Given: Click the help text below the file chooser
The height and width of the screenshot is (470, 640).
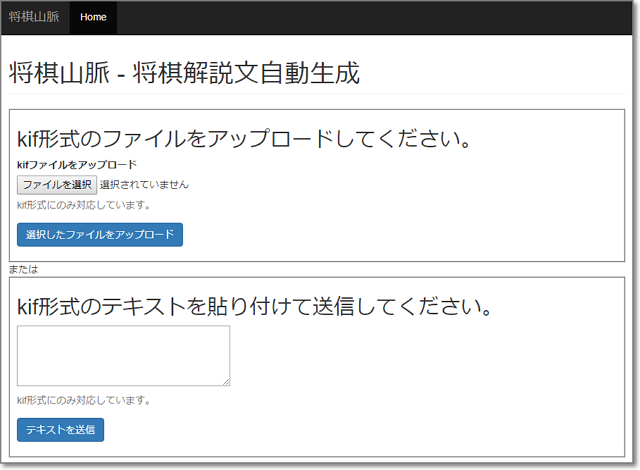Looking at the screenshot, I should click(84, 205).
